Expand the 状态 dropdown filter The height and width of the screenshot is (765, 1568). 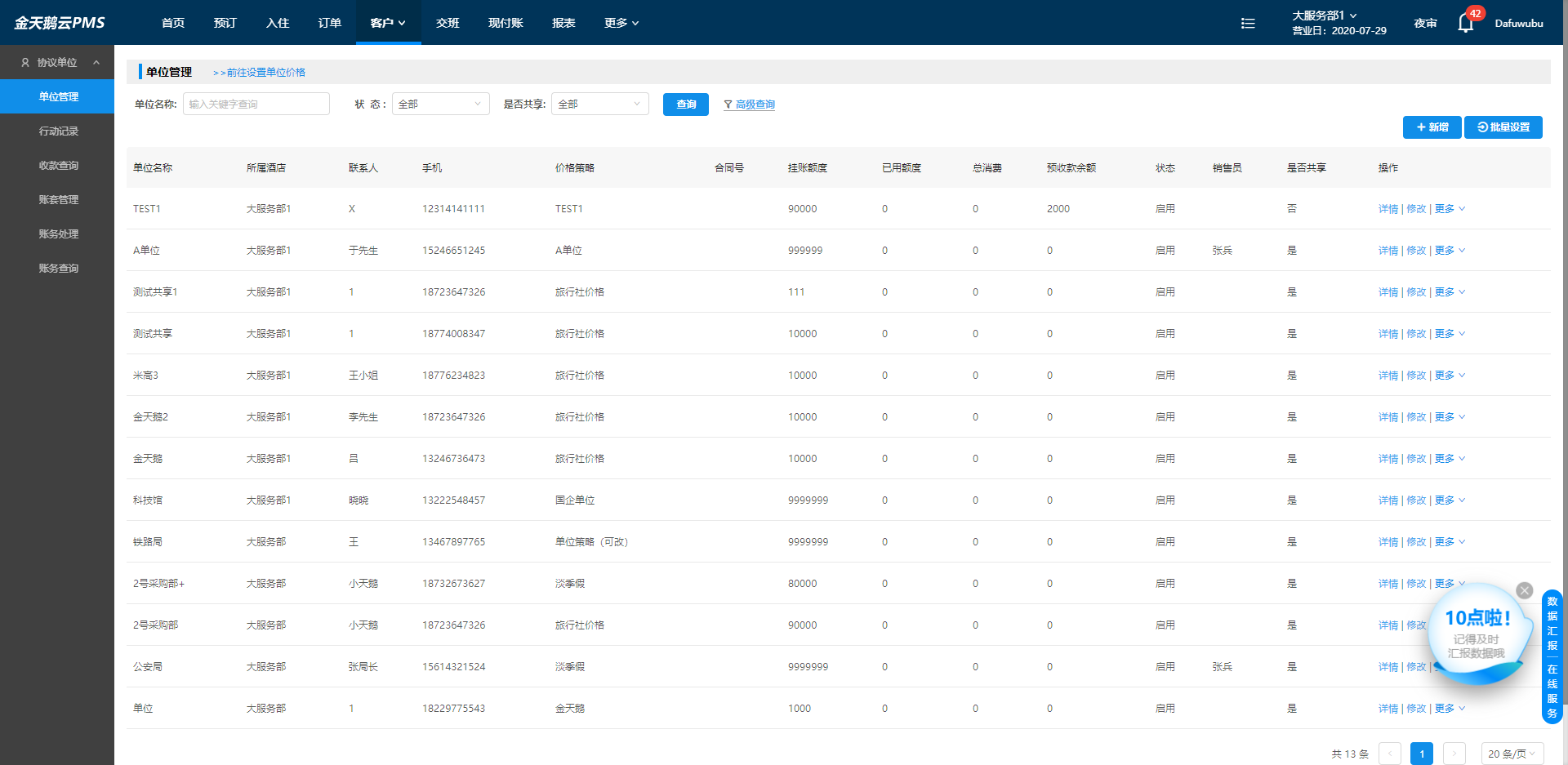point(440,104)
